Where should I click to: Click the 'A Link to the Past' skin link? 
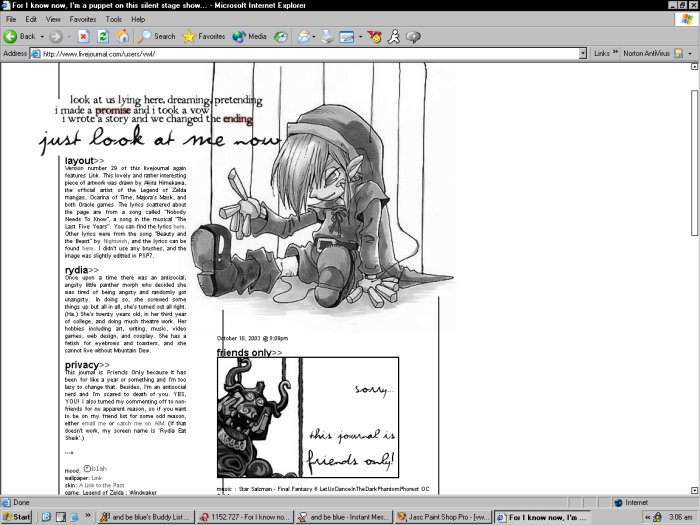click(x=102, y=485)
